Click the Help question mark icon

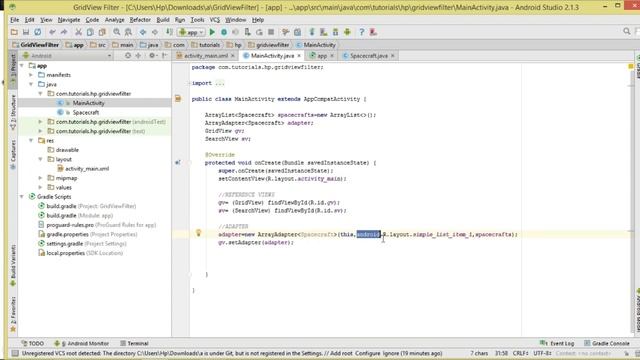point(362,32)
